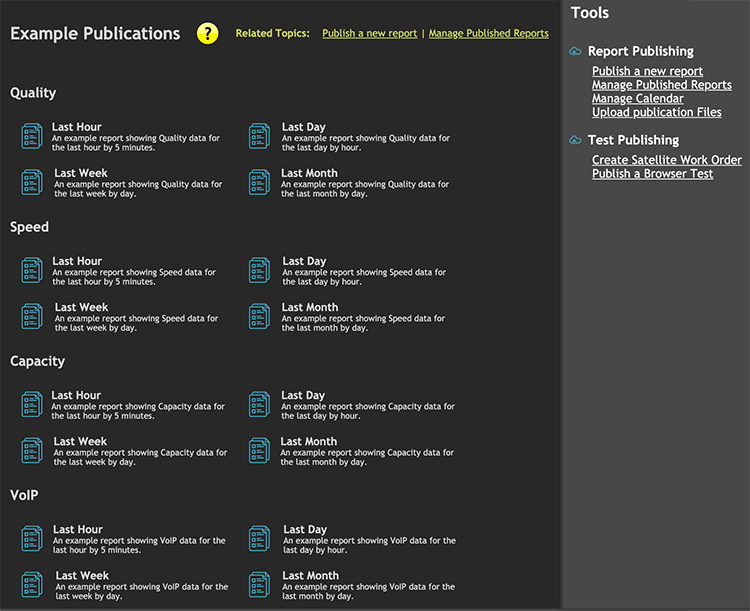Screen dimensions: 750x611
Task: Open Publish a new report in Related Topics
Action: (369, 33)
